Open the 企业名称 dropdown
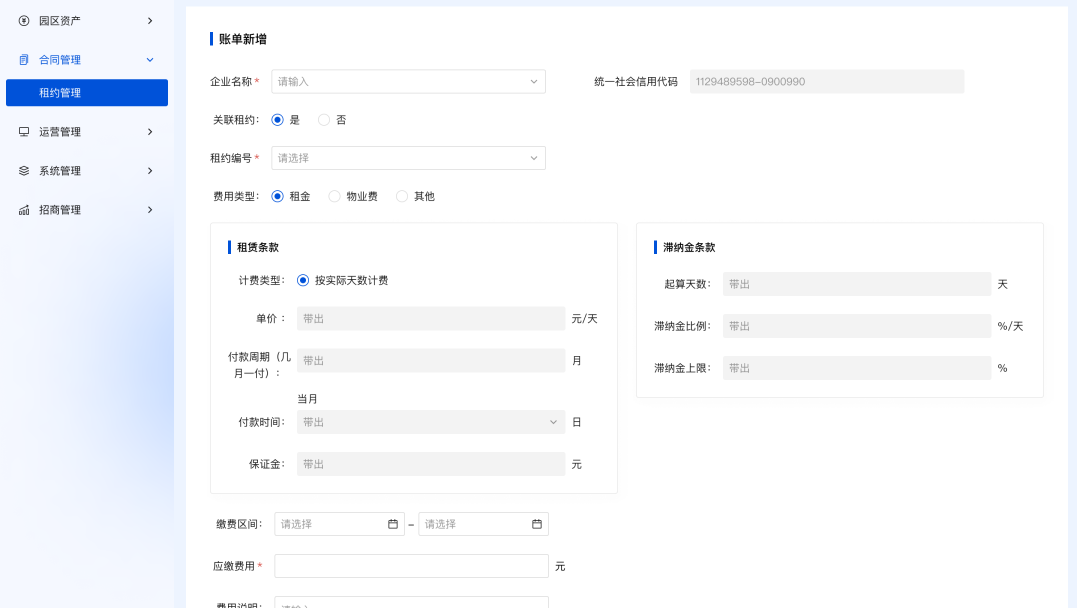The height and width of the screenshot is (608, 1077). [x=408, y=82]
